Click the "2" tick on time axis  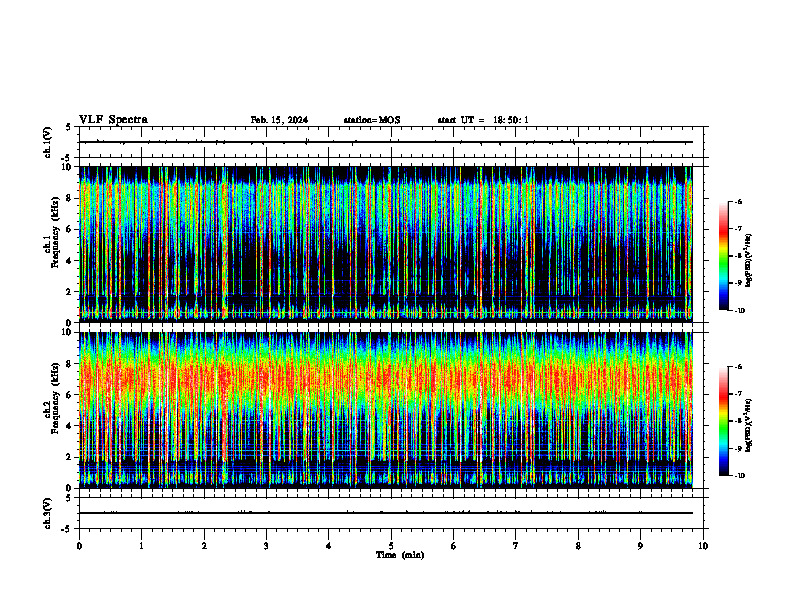[x=204, y=546]
